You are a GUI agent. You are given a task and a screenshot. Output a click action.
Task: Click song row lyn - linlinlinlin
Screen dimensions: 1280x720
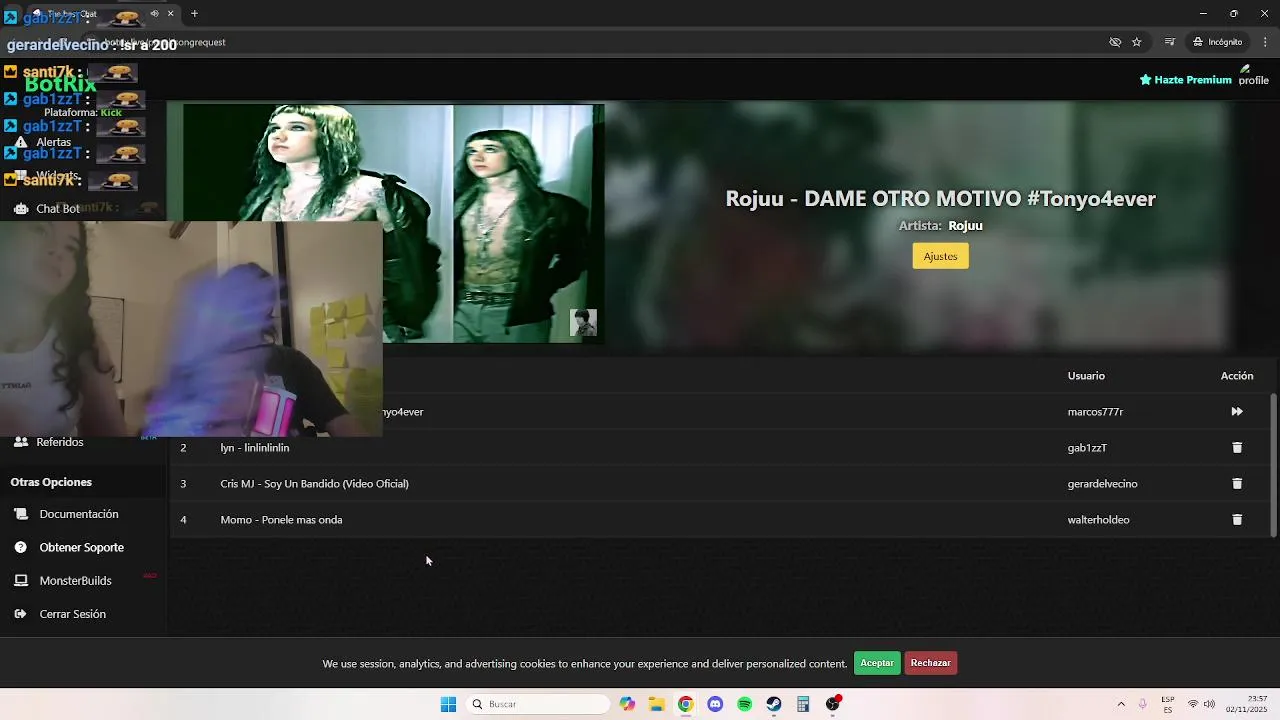click(x=720, y=448)
